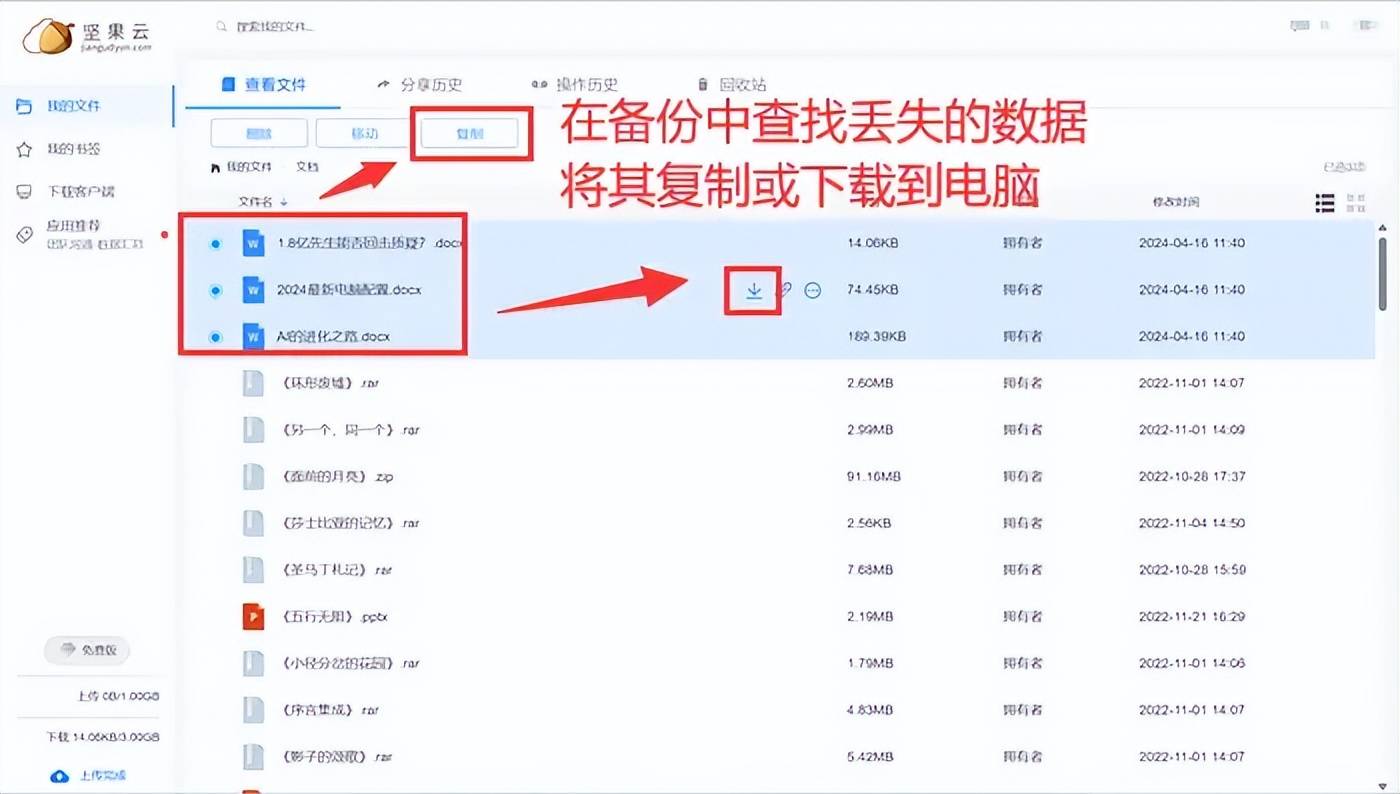This screenshot has width=1400, height=794.
Task: Sort by 文件名 column arrow
Action: click(x=284, y=202)
